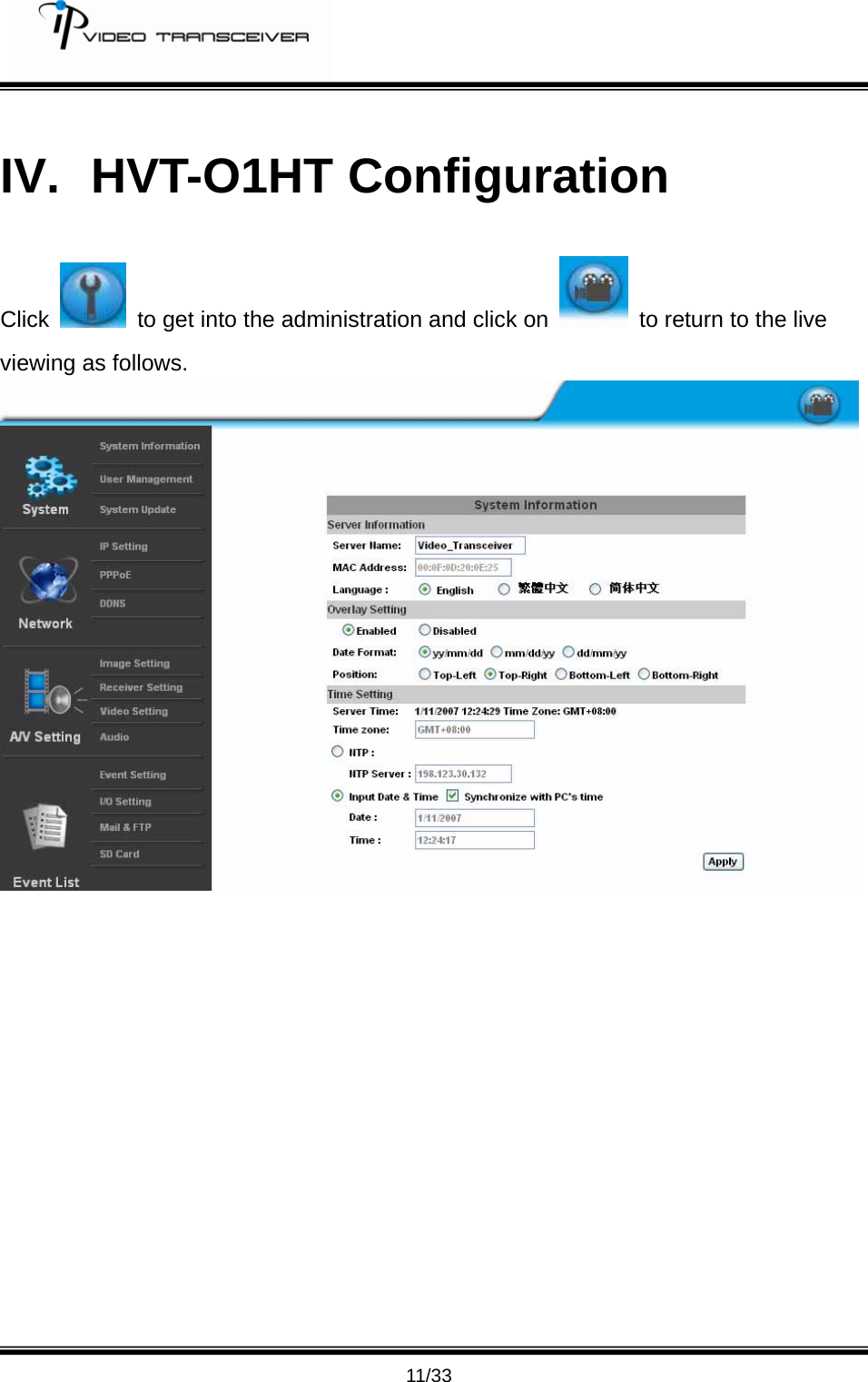Open the System Update menu item

tap(138, 509)
